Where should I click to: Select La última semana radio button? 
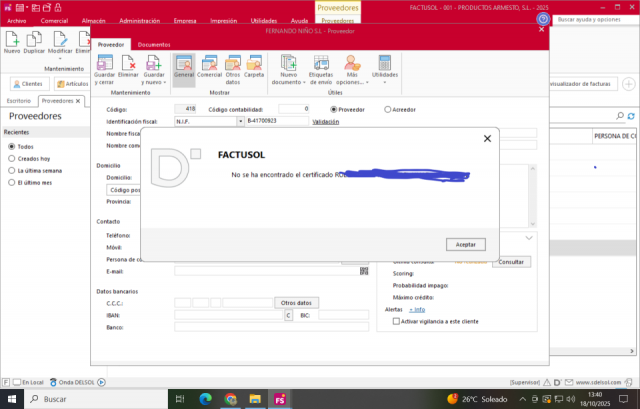click(11, 171)
